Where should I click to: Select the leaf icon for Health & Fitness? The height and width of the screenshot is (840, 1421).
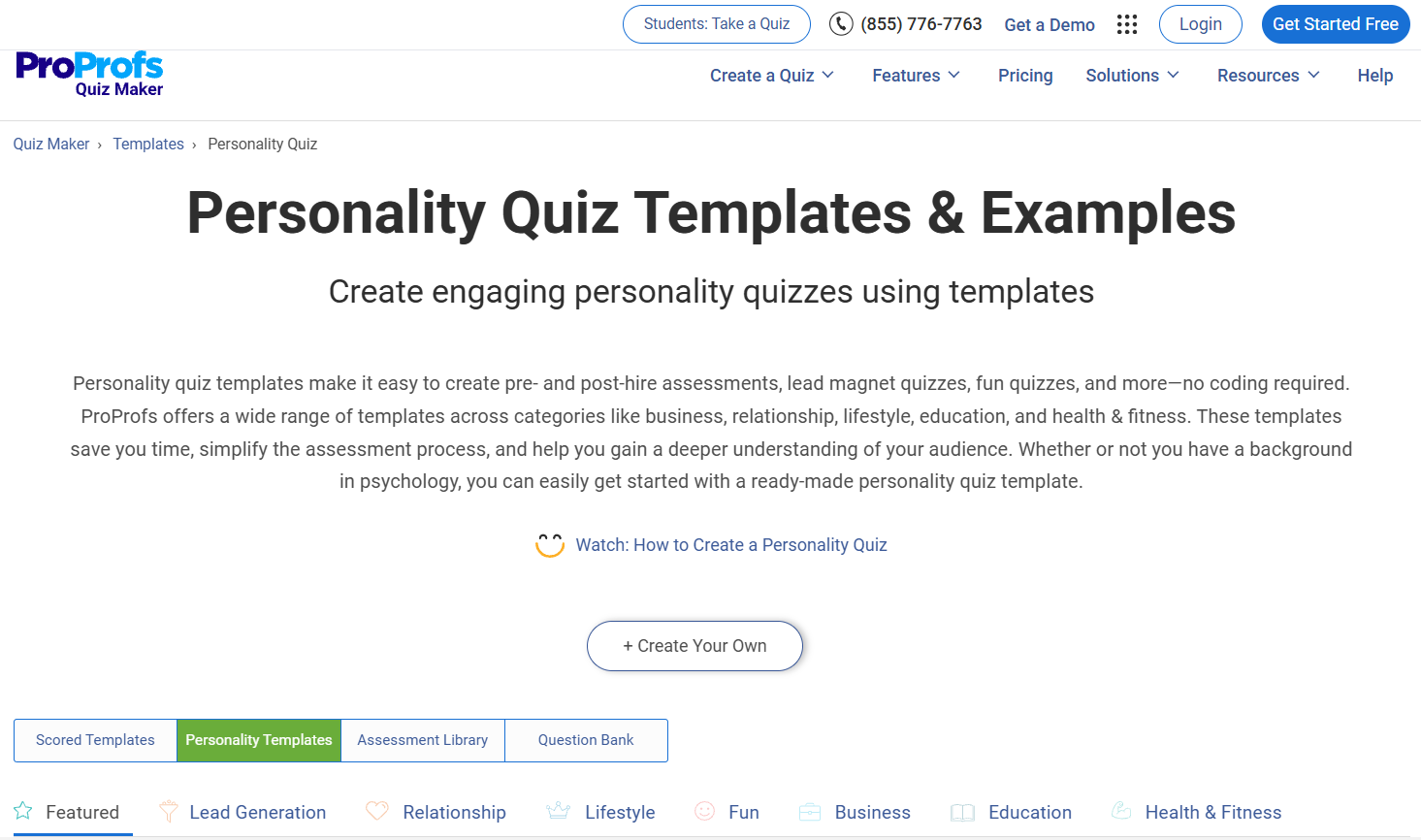coord(1121,811)
